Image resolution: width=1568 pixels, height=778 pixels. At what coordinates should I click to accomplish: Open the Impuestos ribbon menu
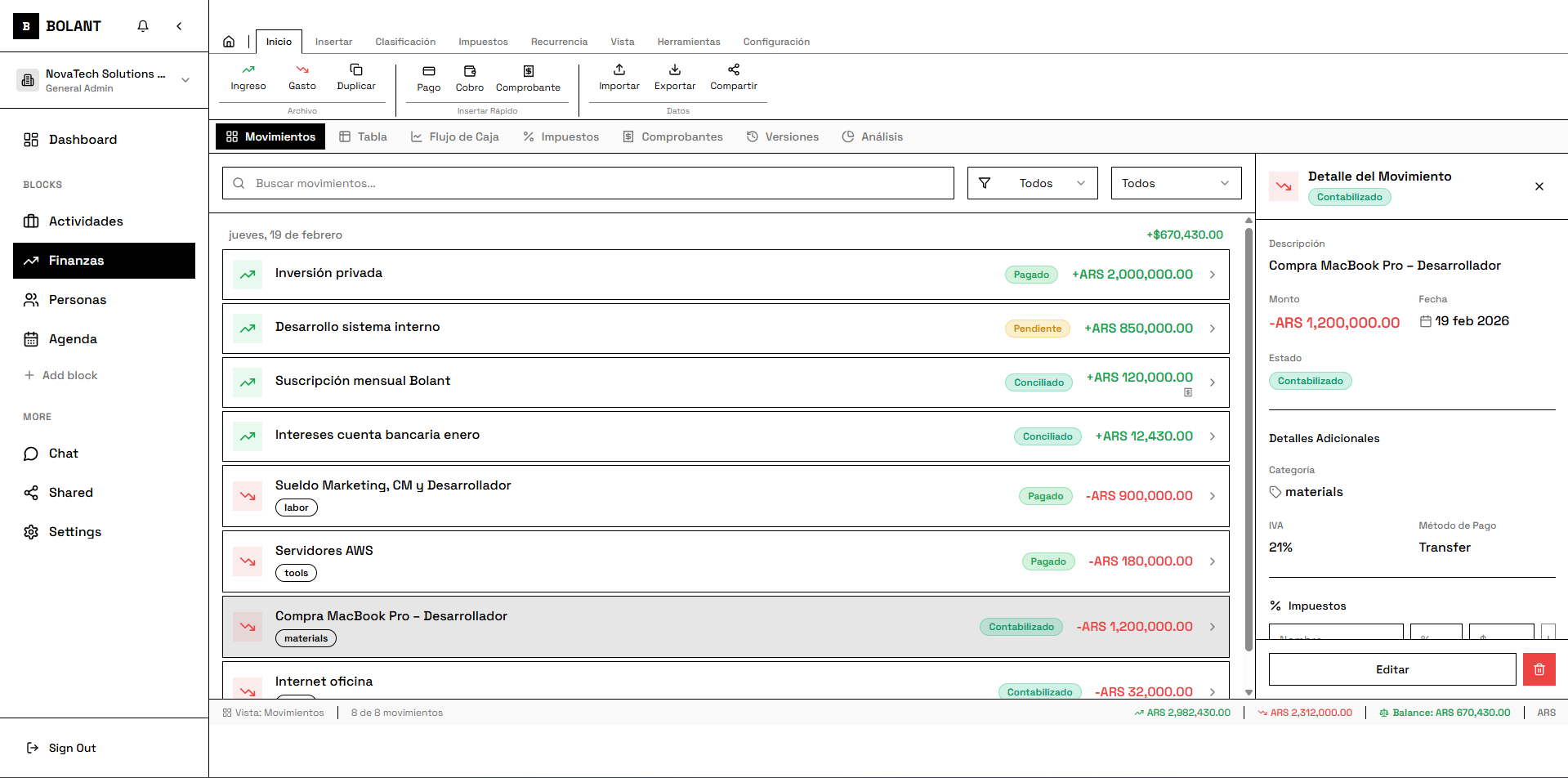483,41
